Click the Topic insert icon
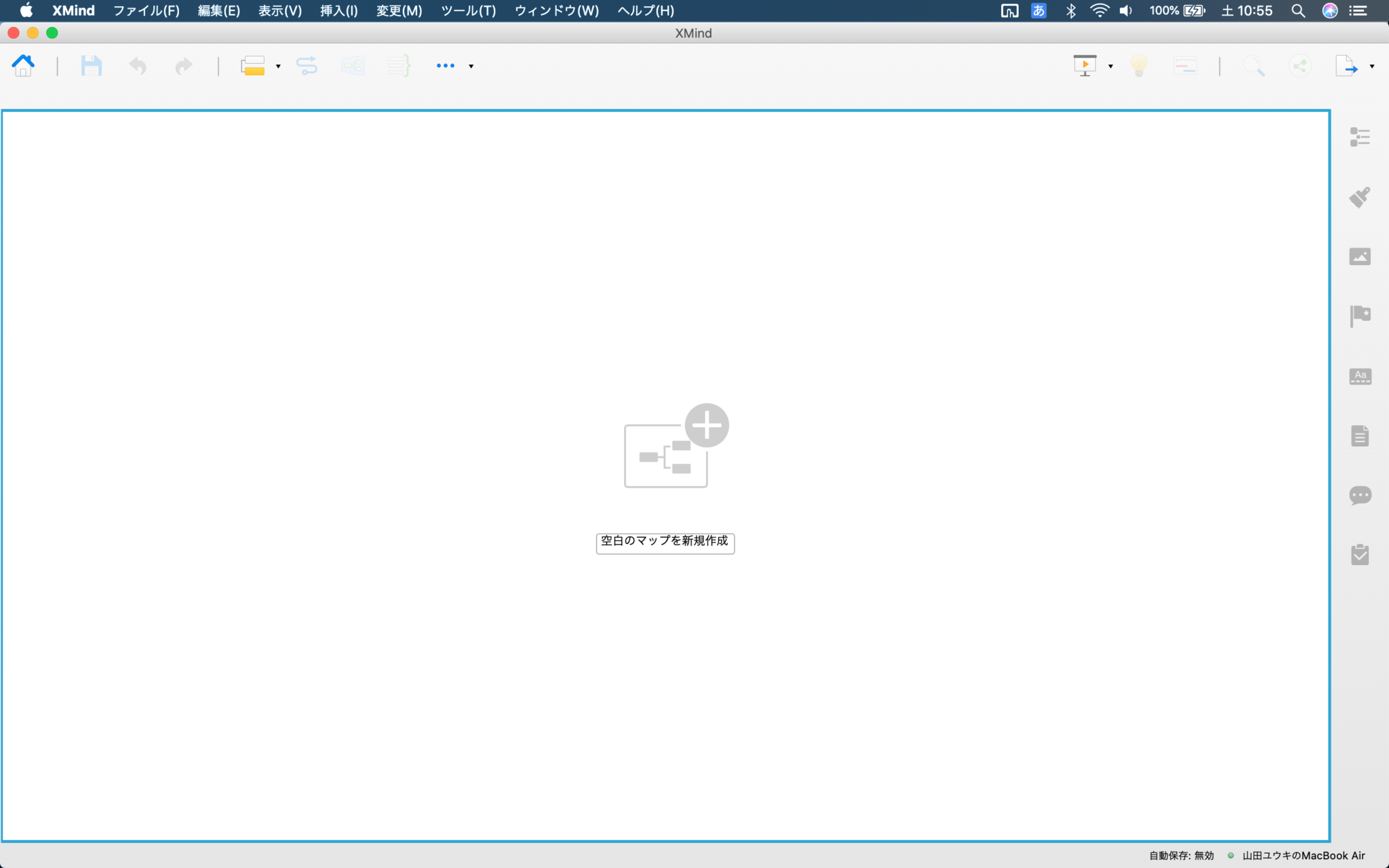 253,66
